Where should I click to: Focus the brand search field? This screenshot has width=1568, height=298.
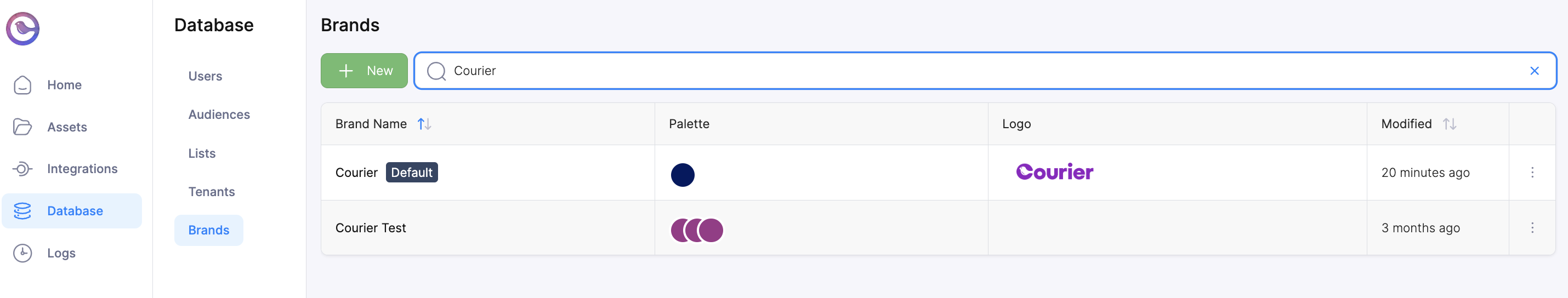click(974, 71)
